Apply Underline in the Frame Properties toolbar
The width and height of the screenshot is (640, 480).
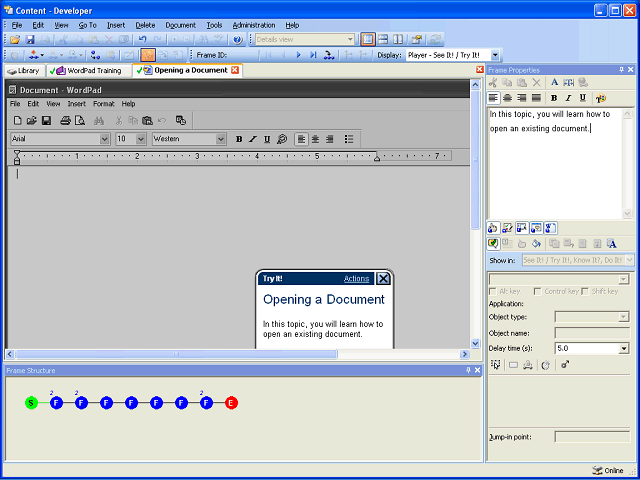[582, 98]
